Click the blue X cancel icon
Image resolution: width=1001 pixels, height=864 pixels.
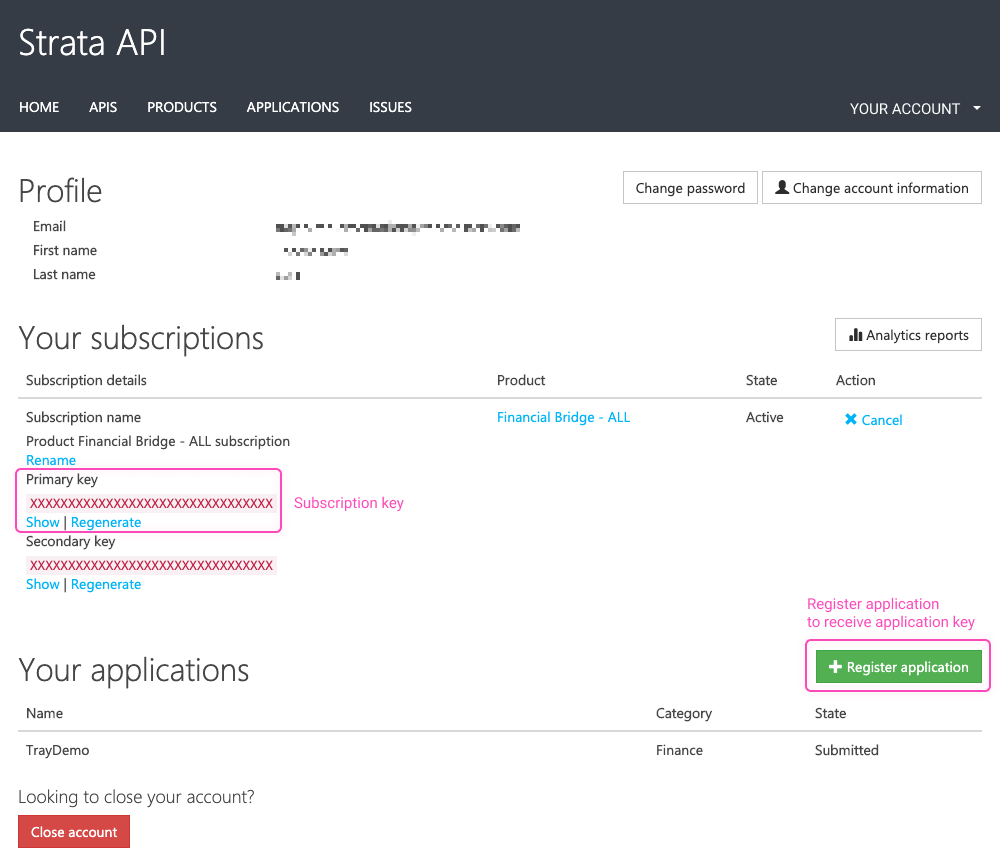coord(850,420)
